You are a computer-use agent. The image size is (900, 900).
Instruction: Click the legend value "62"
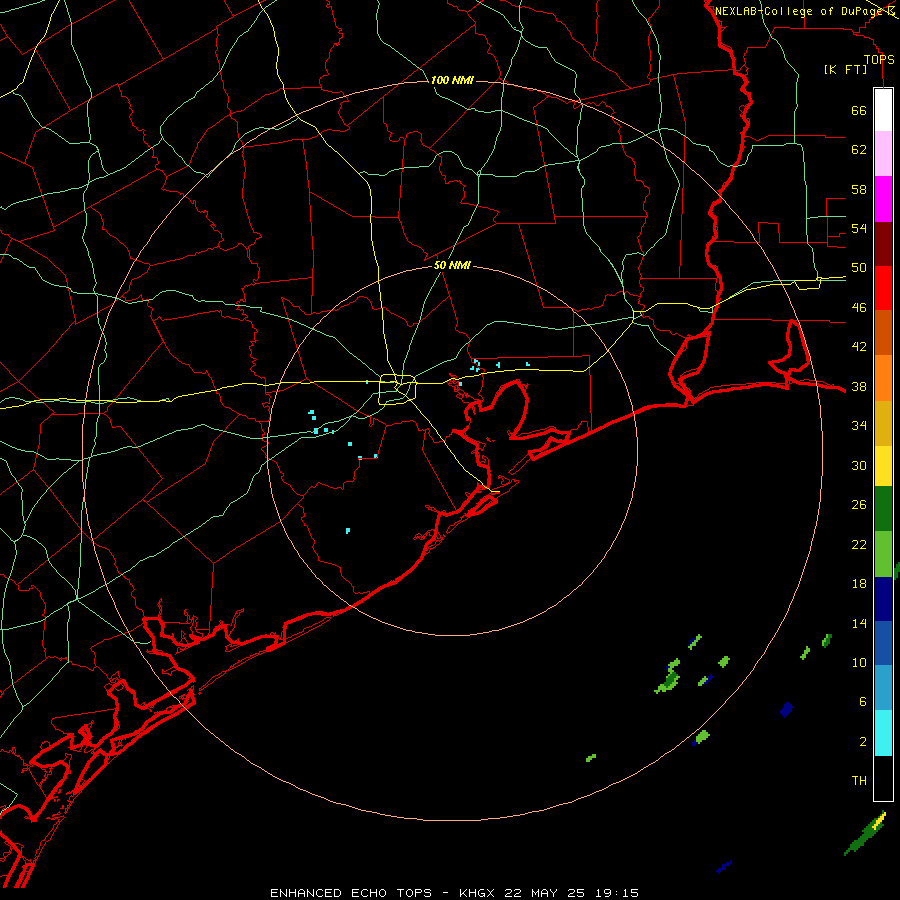pos(859,150)
